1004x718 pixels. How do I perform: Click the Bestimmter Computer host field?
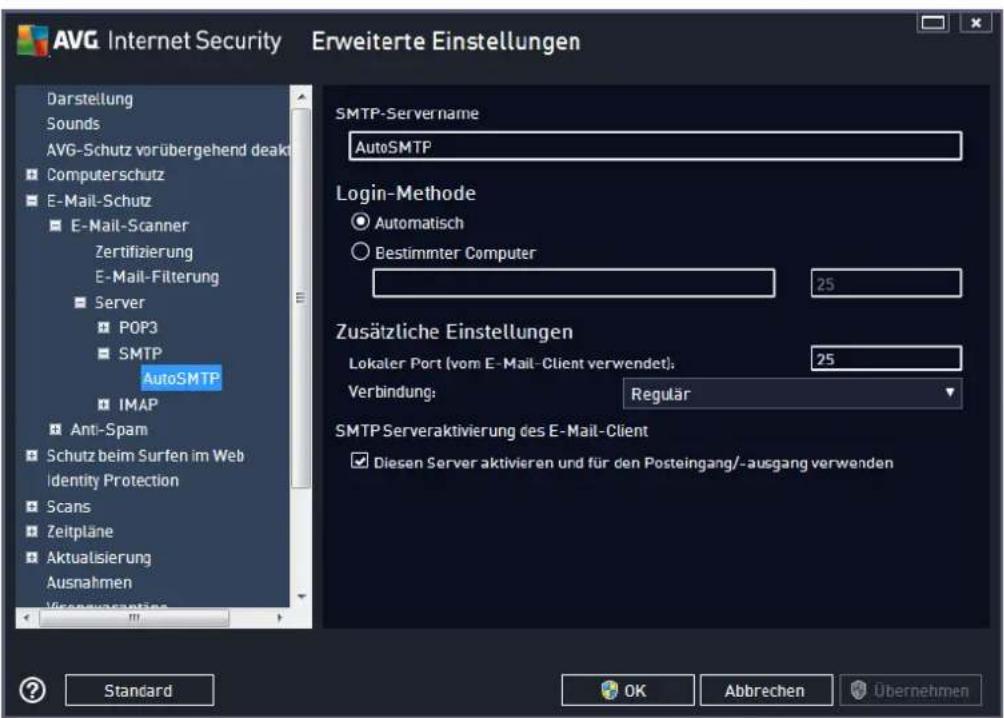(x=574, y=283)
